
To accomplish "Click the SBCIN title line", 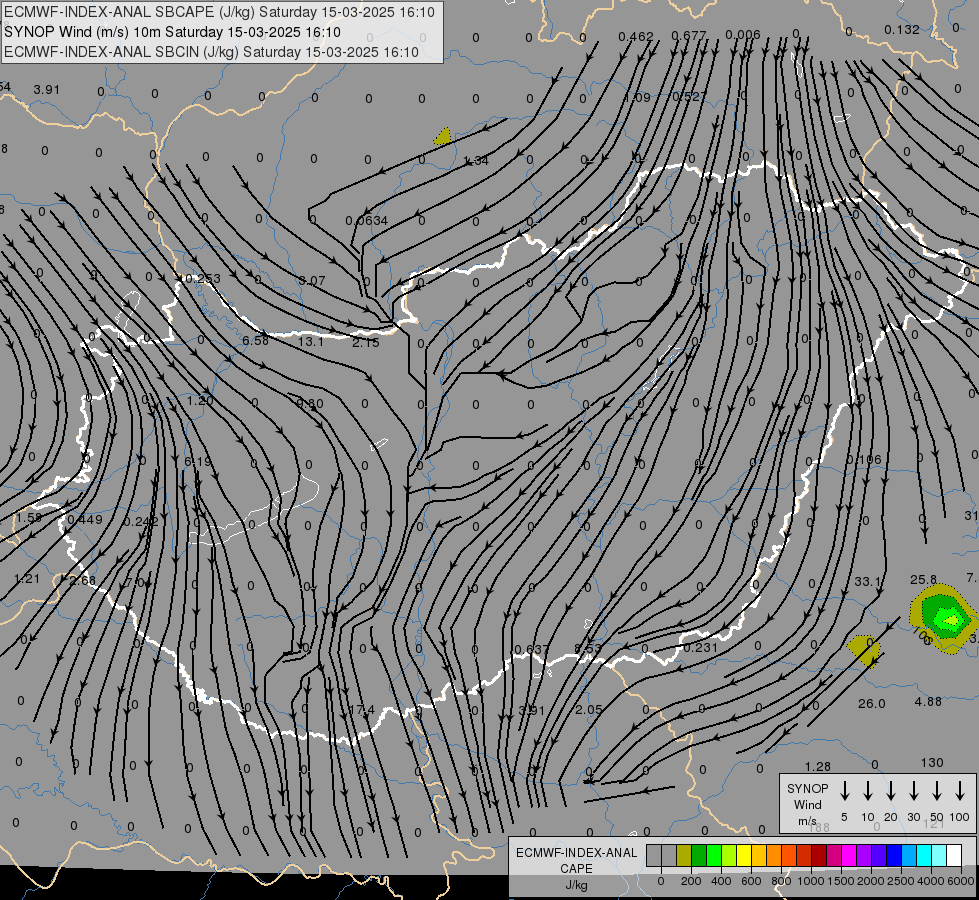I will (211, 52).
